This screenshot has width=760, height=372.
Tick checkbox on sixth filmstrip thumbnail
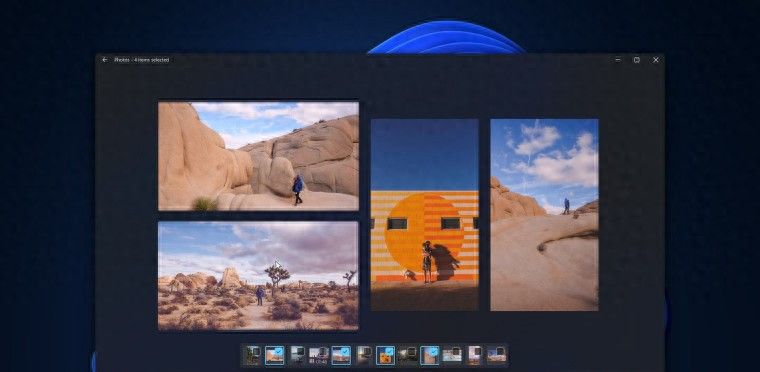point(367,351)
